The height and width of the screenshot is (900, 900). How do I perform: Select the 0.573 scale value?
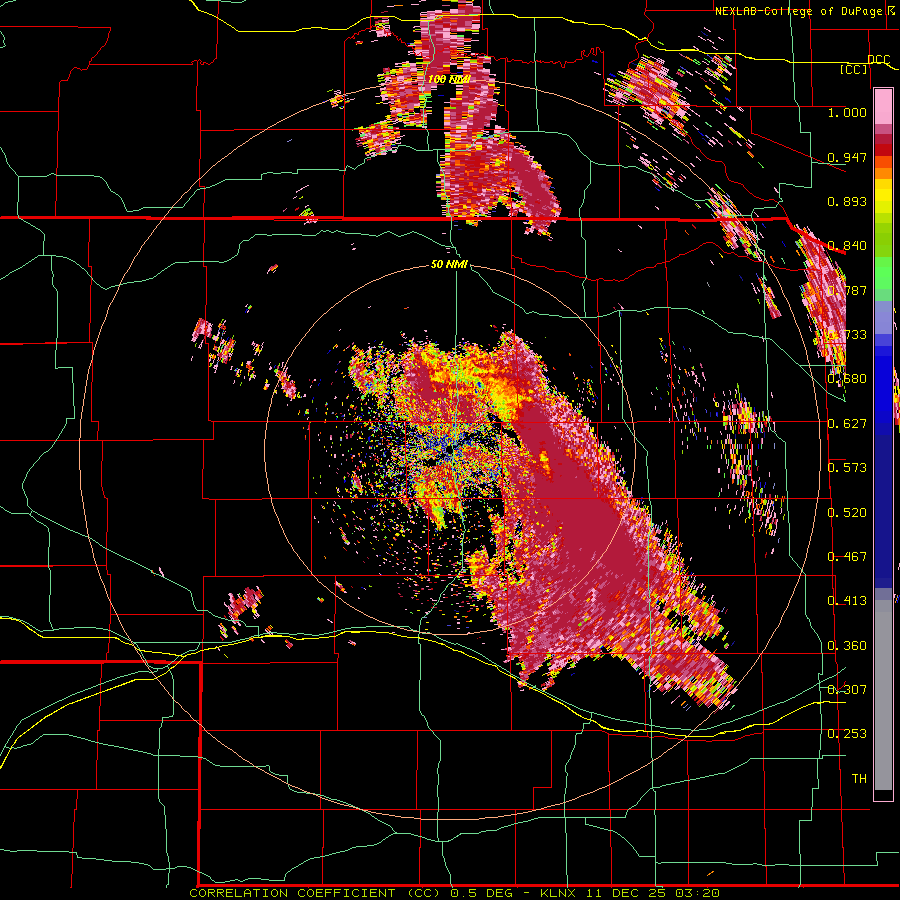(x=847, y=468)
